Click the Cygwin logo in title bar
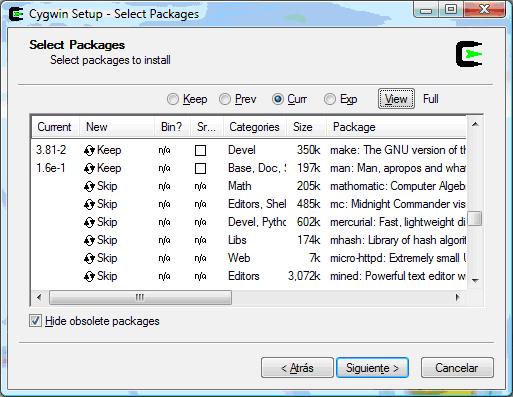This screenshot has width=513, height=397. click(x=16, y=14)
